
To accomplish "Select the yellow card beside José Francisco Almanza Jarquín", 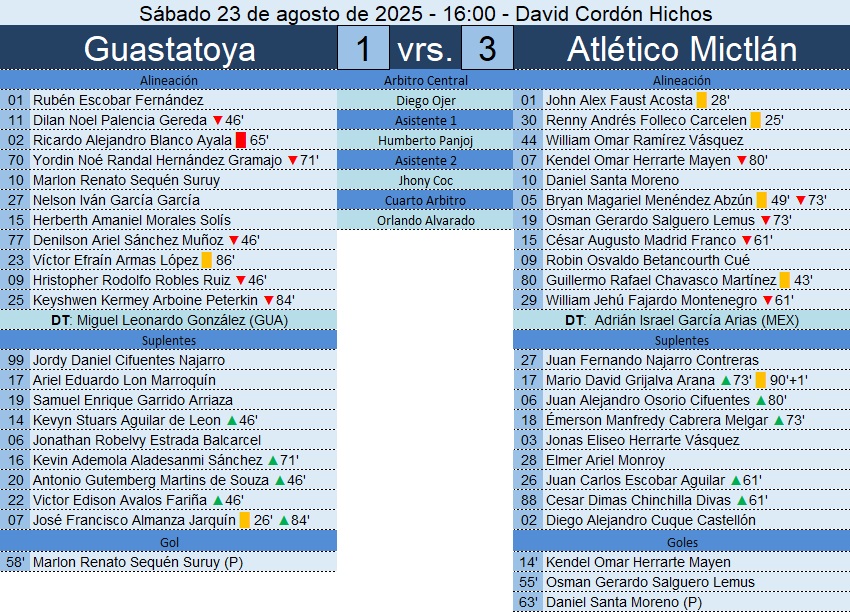I will [x=245, y=520].
